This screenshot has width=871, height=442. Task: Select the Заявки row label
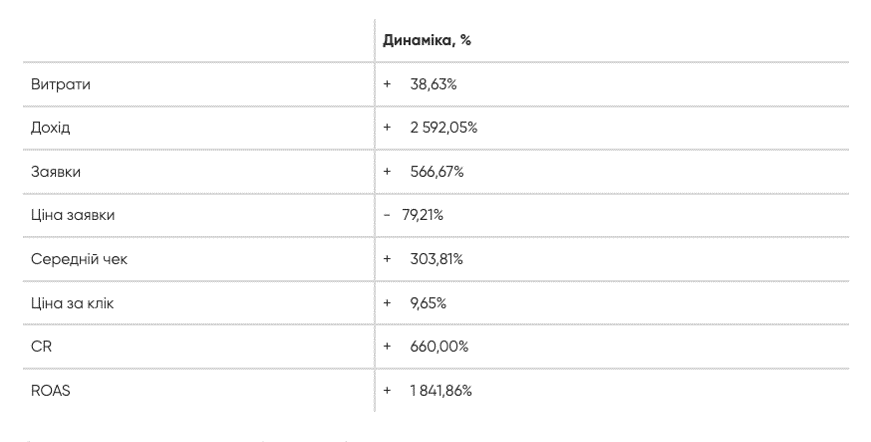tap(56, 172)
